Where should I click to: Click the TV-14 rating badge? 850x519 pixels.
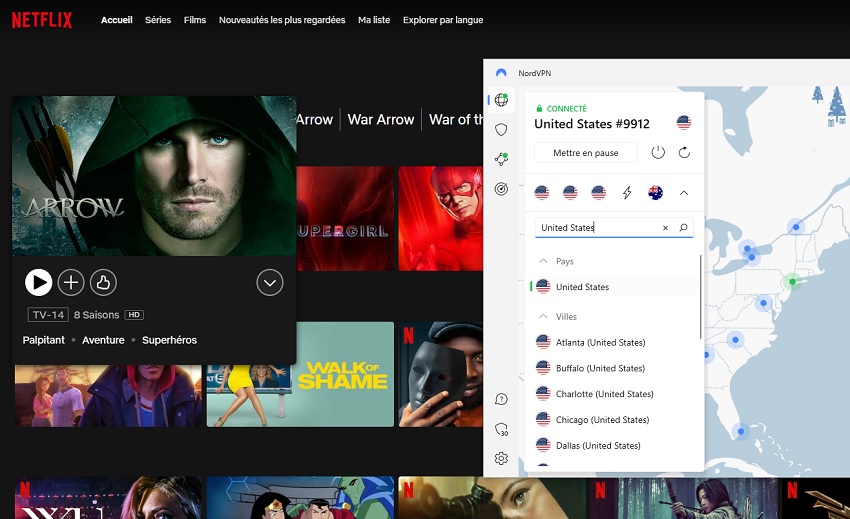click(48, 315)
